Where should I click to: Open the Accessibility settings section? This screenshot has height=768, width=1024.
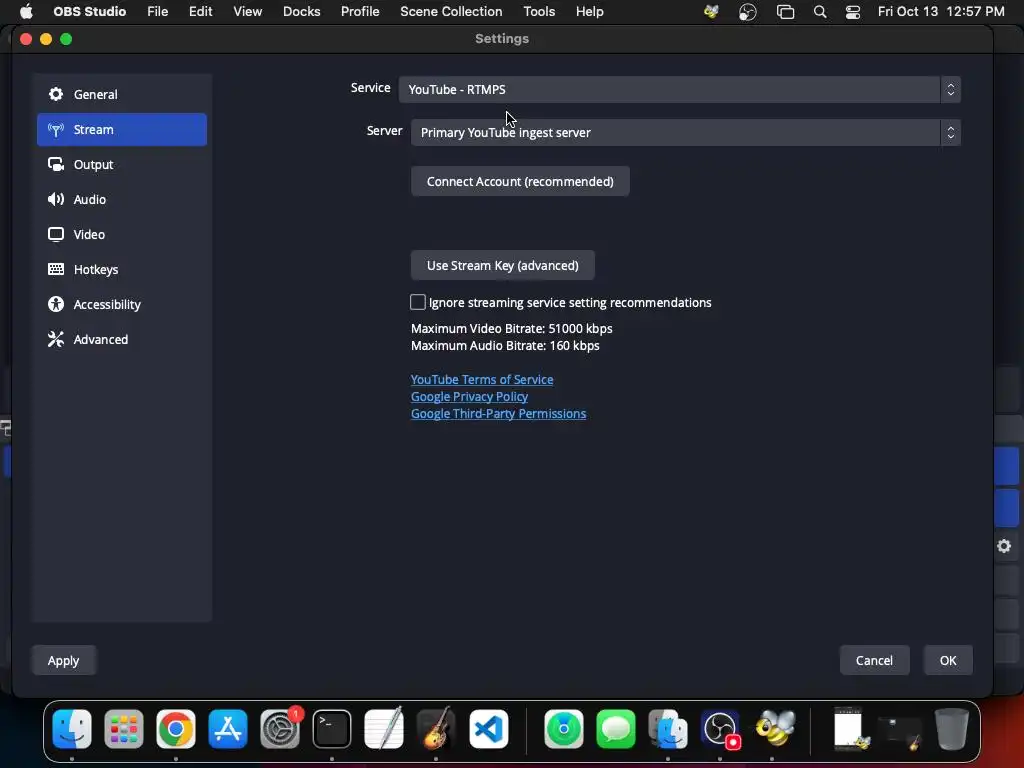point(121,304)
